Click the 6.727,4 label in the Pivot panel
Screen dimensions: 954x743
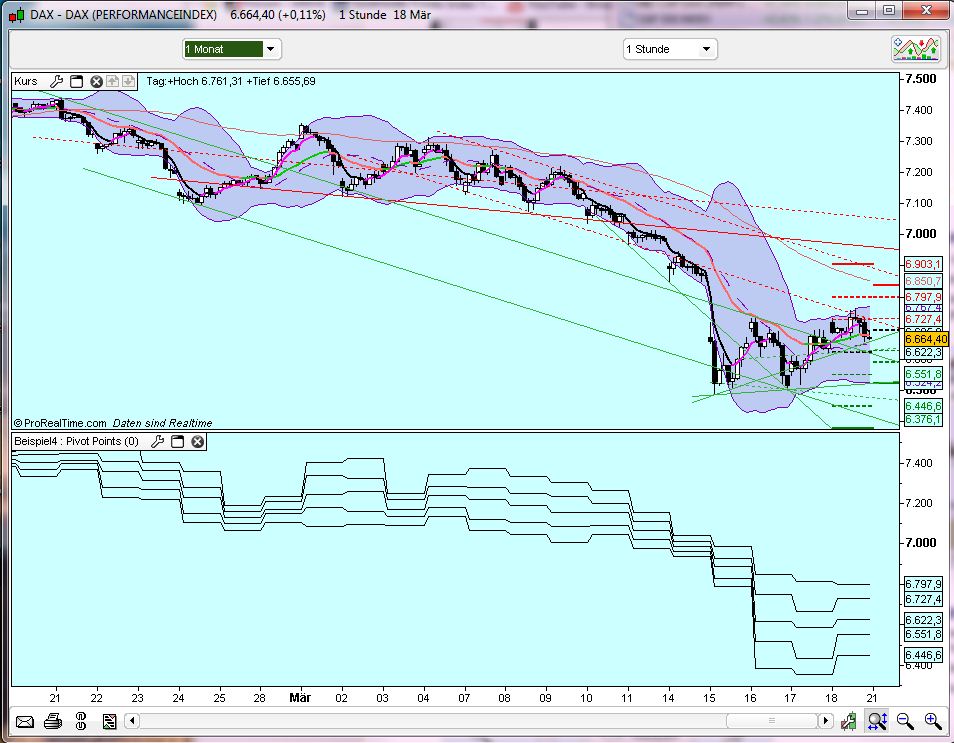tap(923, 599)
